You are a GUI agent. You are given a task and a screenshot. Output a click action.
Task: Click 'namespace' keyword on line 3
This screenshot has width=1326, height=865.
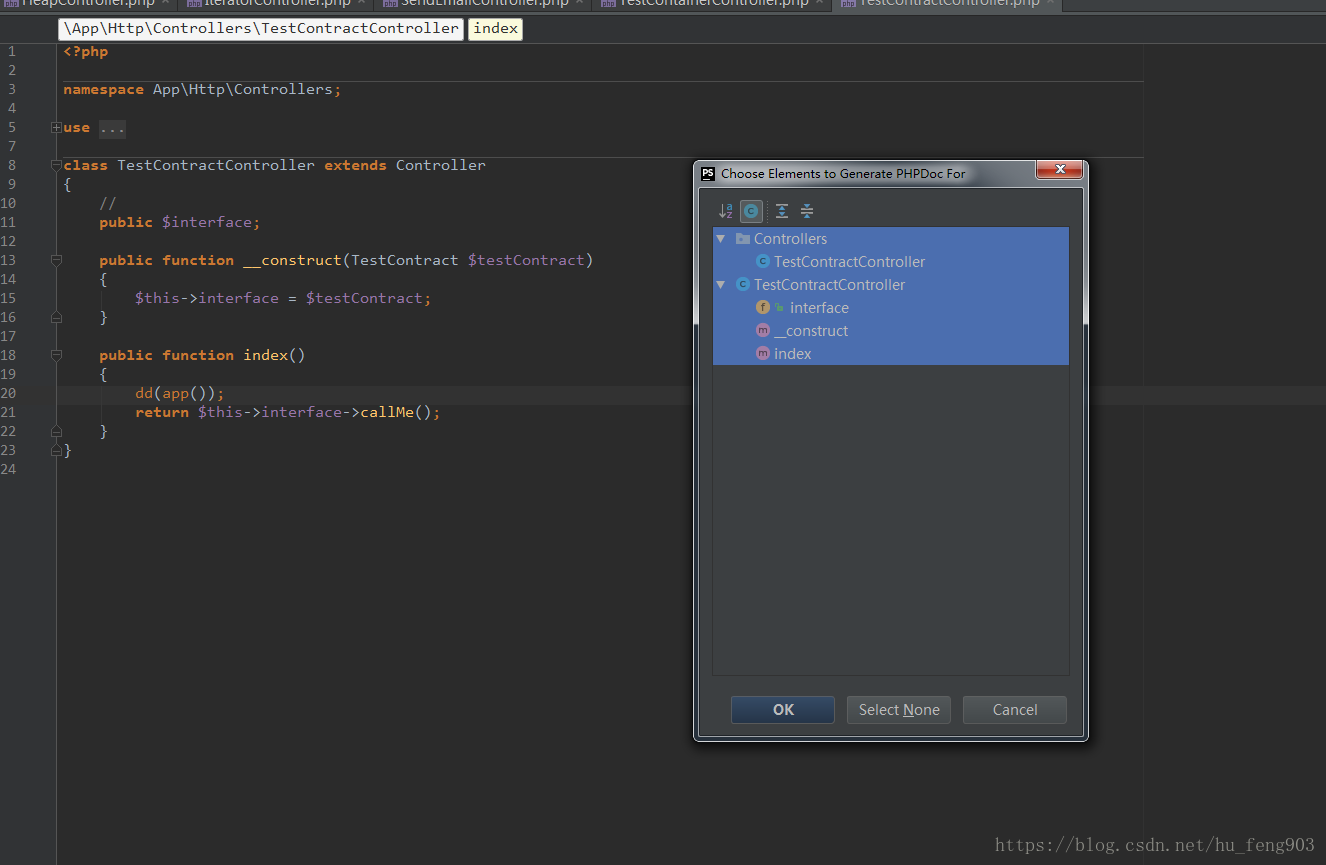pyautogui.click(x=104, y=89)
